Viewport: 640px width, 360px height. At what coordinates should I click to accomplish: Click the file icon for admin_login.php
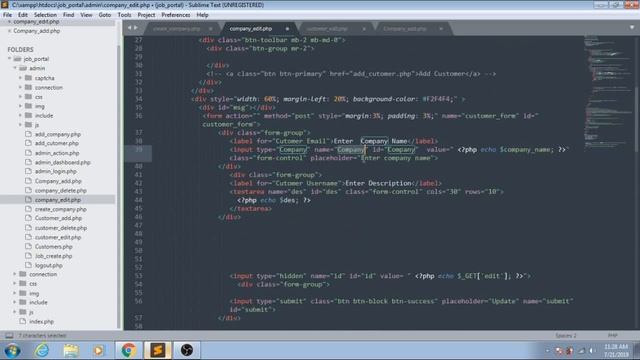(x=28, y=171)
